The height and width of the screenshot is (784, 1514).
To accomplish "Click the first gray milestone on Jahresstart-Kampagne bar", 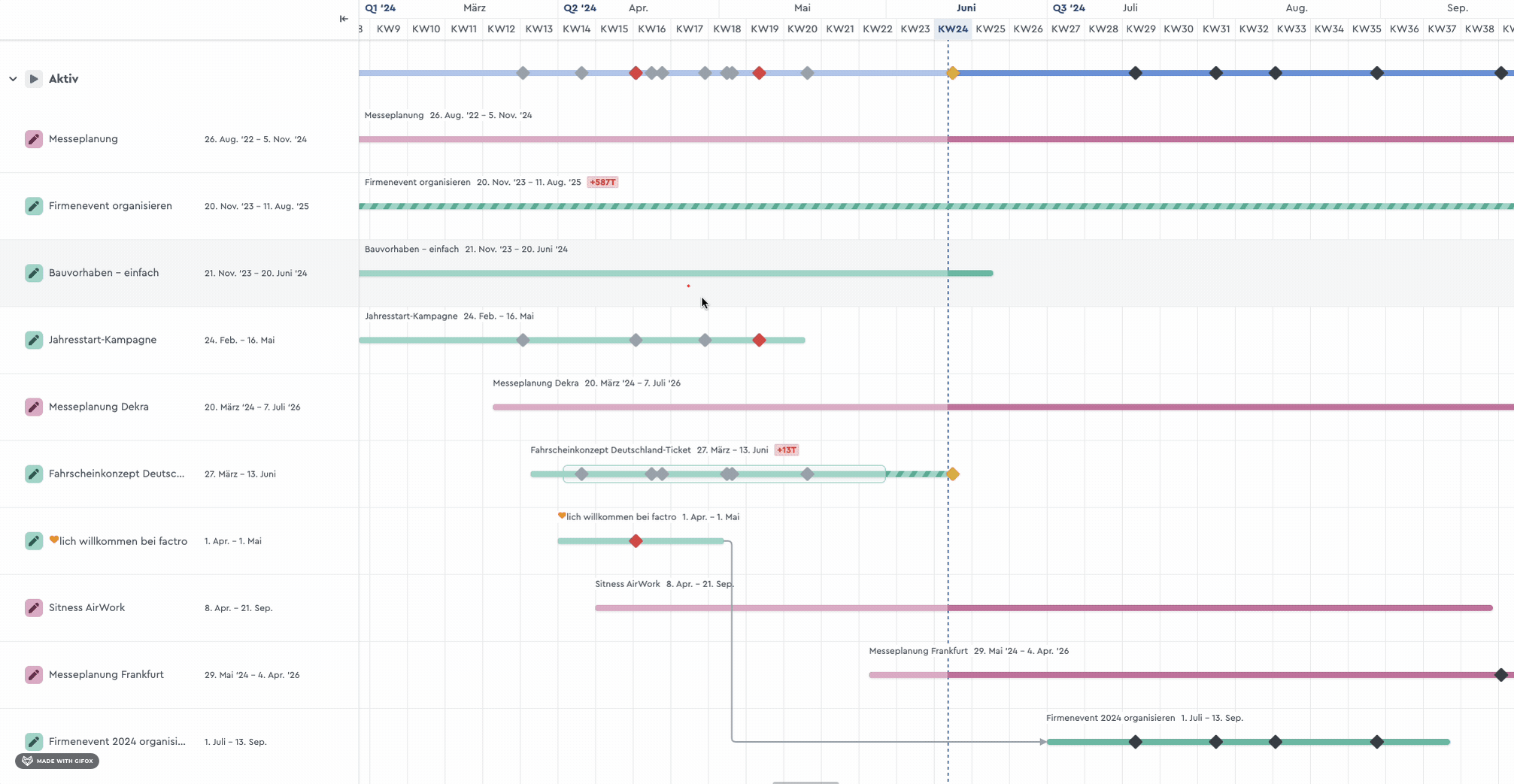I will [523, 341].
